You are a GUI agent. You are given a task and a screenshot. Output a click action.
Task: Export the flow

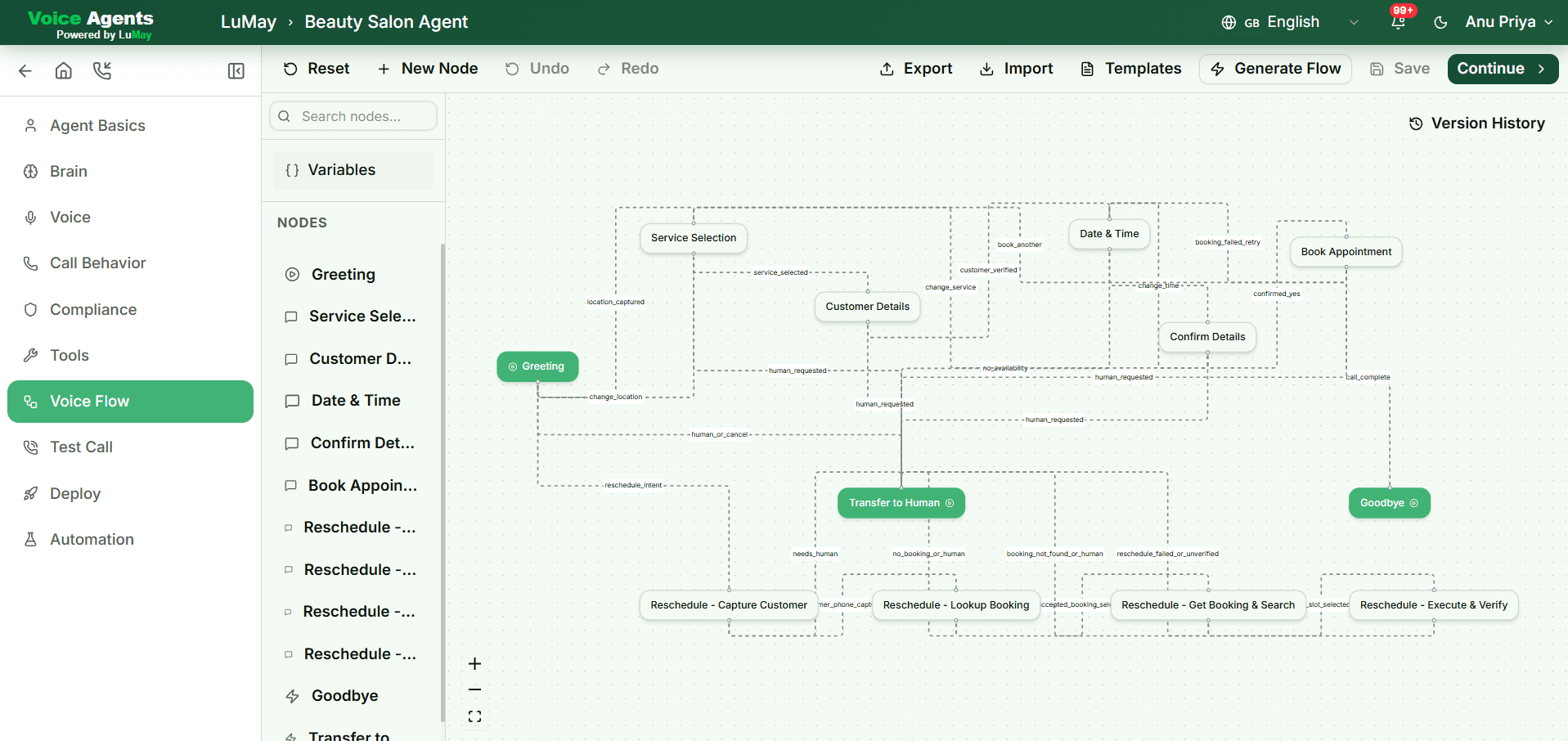pyautogui.click(x=916, y=69)
